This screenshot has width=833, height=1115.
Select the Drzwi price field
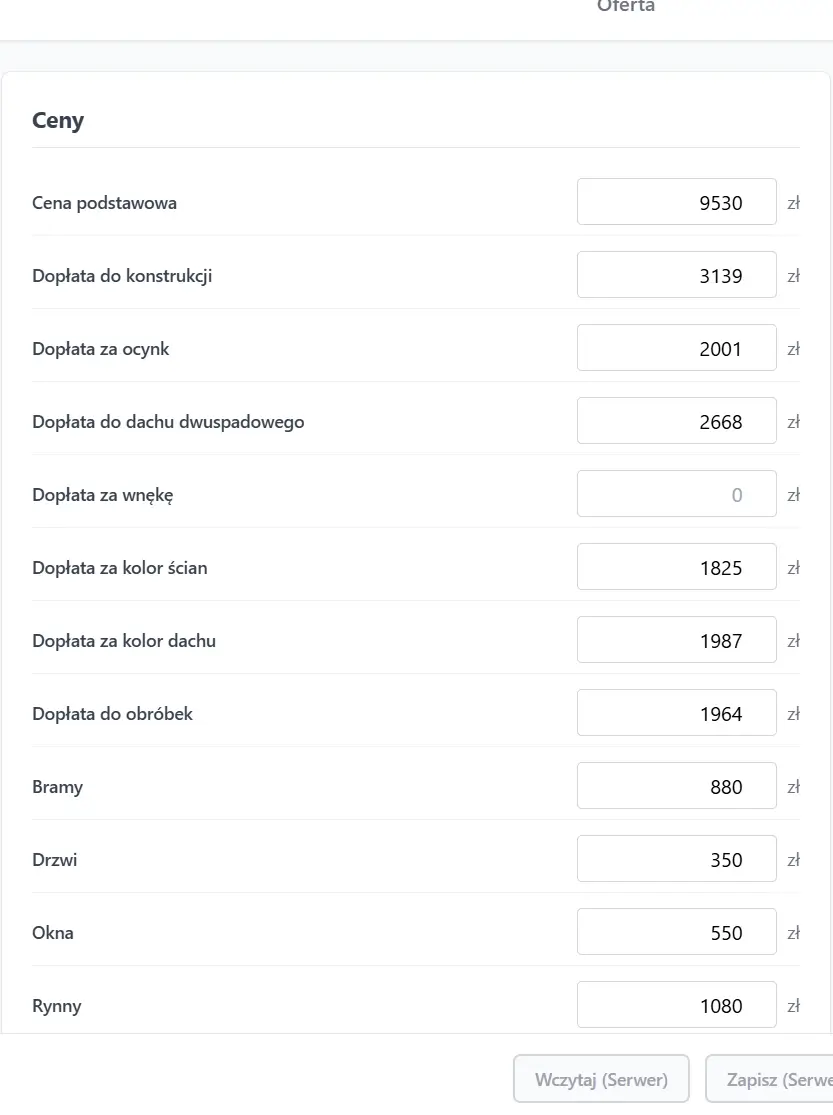point(677,859)
